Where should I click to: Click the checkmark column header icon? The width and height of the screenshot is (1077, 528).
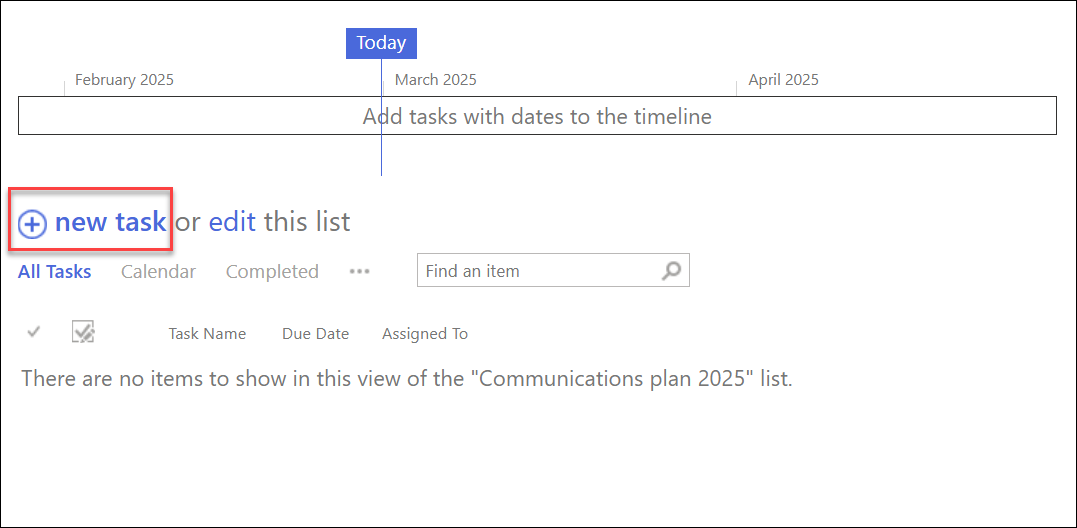click(34, 333)
